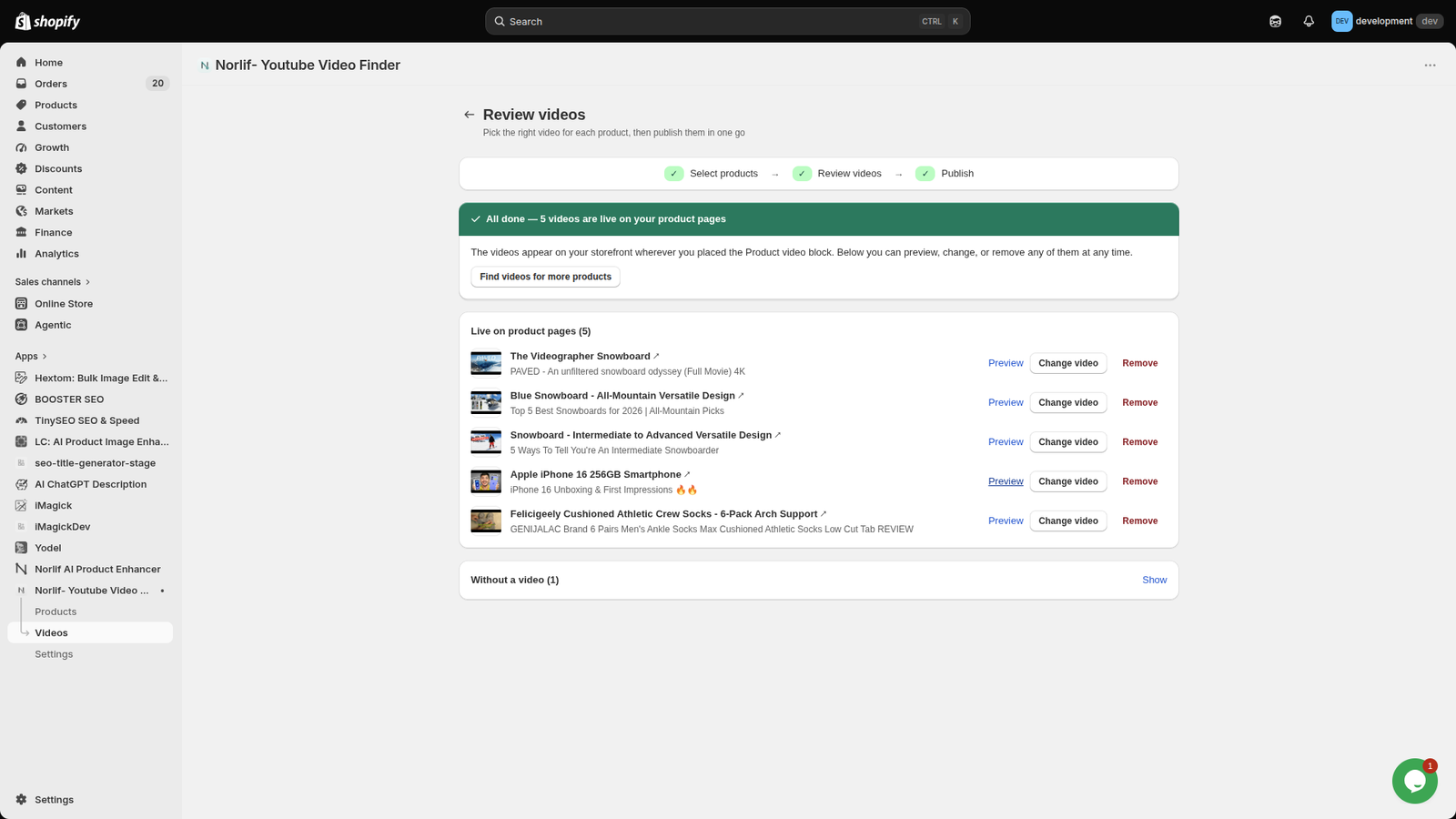Viewport: 1456px width, 819px height.
Task: Click the Felicigeely socks video thumbnail
Action: pos(486,521)
